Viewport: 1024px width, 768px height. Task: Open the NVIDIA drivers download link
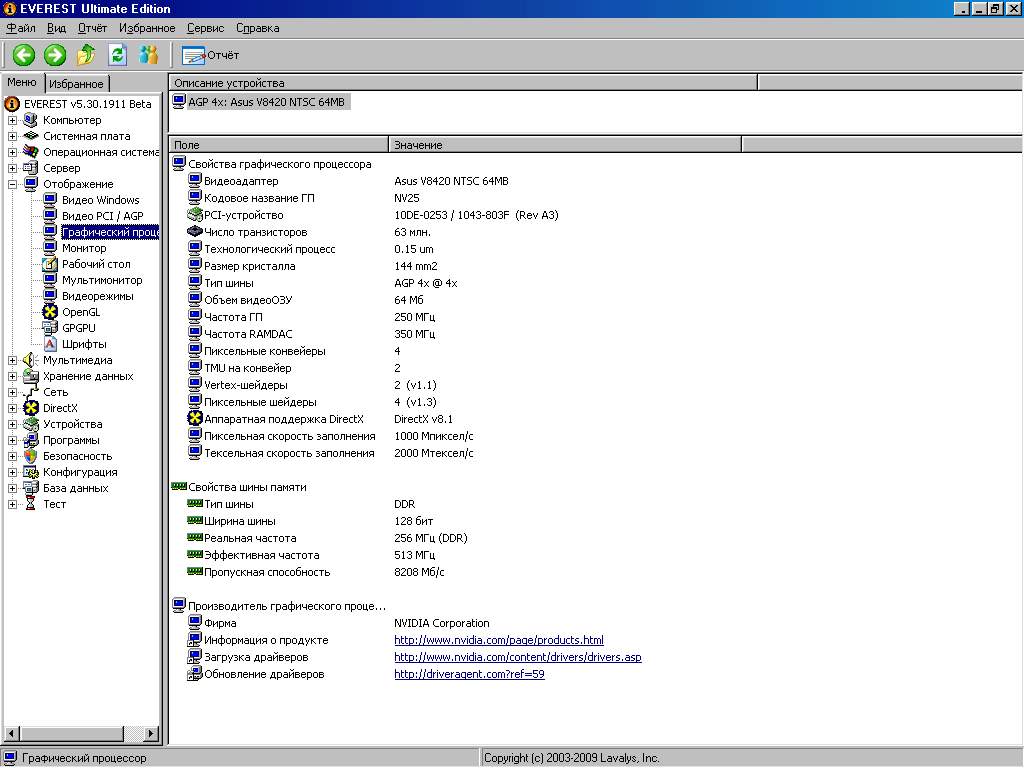pyautogui.click(x=517, y=657)
